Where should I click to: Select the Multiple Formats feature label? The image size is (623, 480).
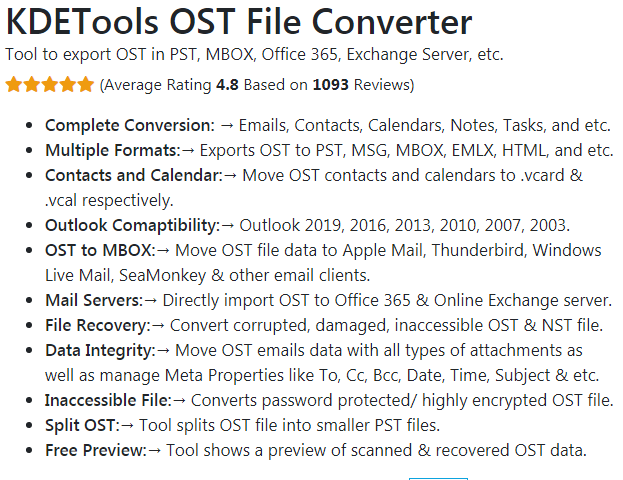click(x=113, y=151)
